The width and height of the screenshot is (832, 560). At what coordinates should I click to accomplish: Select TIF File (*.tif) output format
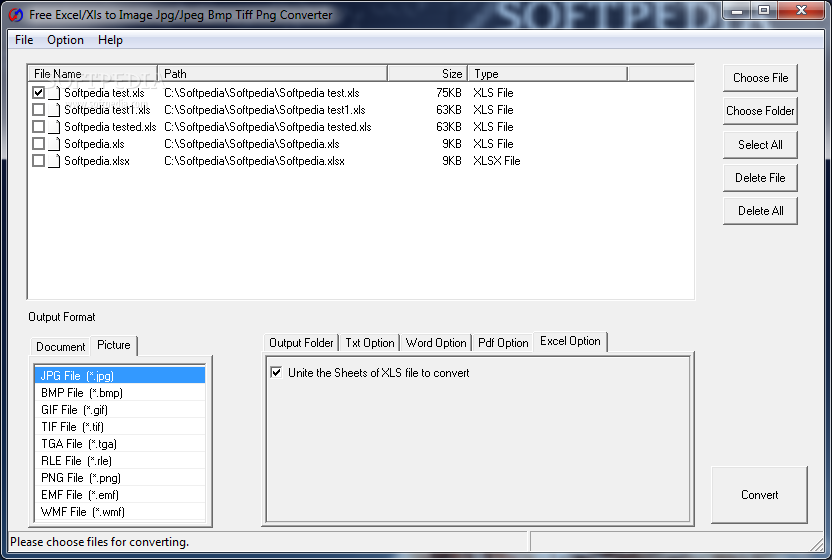click(x=120, y=427)
